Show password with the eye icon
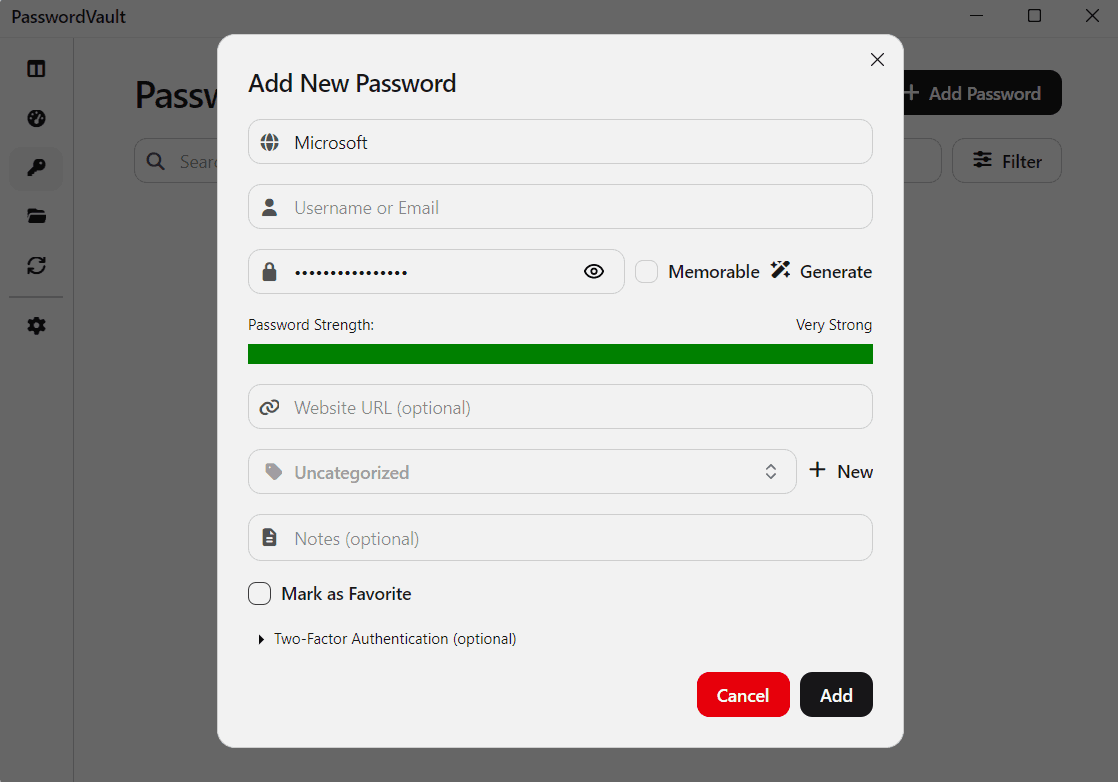 pos(593,272)
